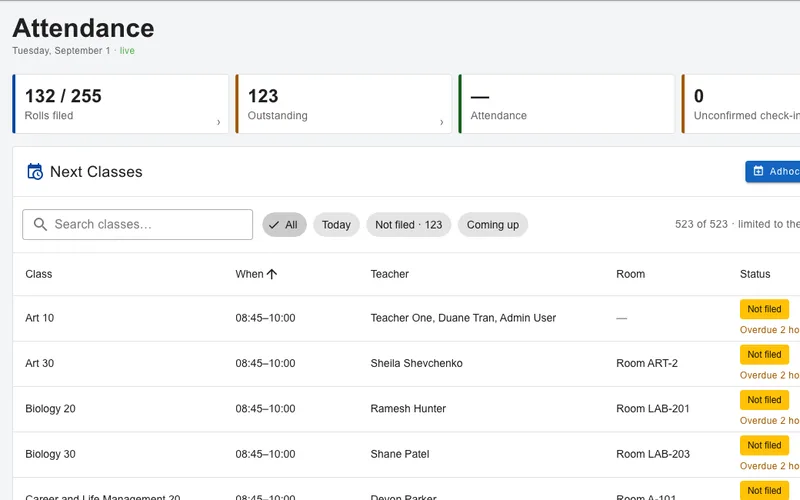Viewport: 800px width, 500px height.
Task: Sort by the Teacher column header
Action: [390, 274]
